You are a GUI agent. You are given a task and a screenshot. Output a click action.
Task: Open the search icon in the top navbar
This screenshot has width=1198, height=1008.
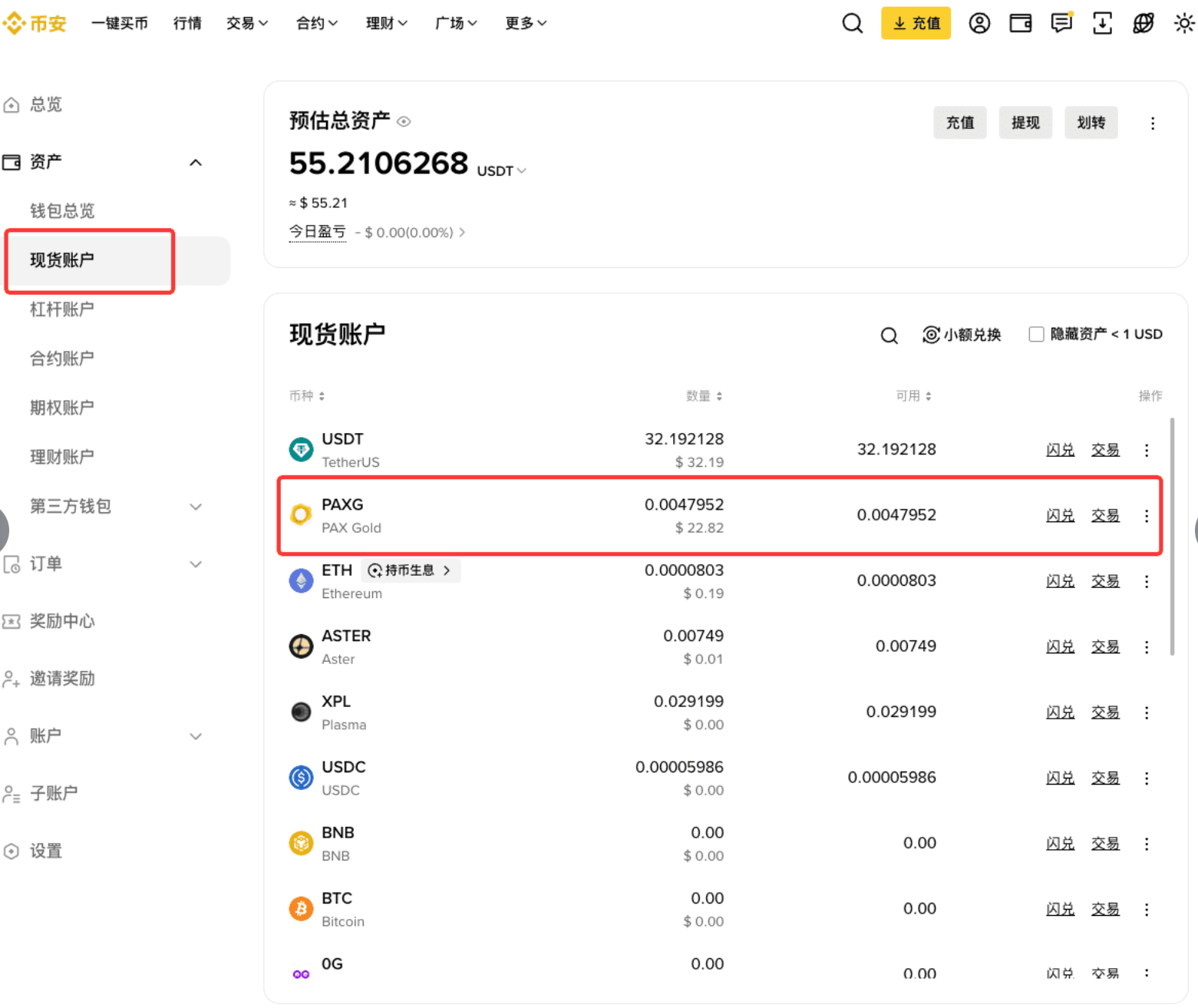coord(852,23)
